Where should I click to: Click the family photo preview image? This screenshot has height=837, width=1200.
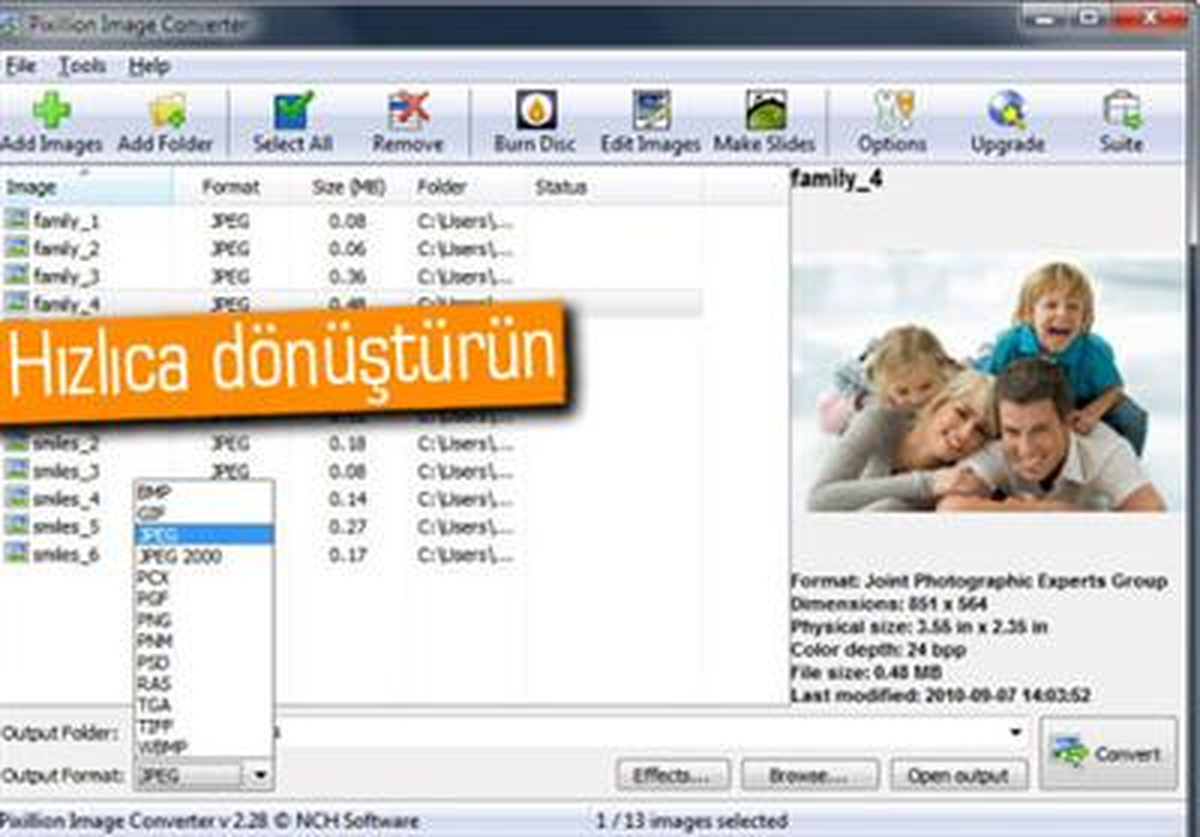pyautogui.click(x=988, y=381)
